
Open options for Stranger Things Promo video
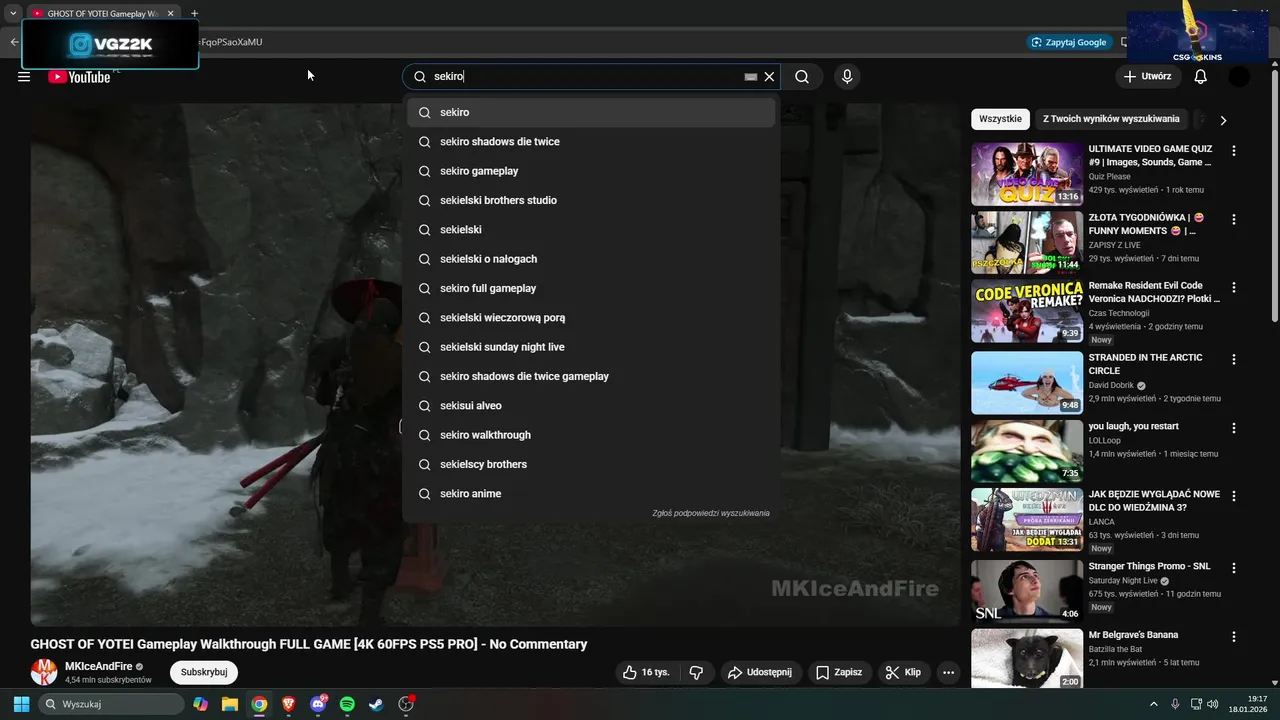(x=1234, y=568)
